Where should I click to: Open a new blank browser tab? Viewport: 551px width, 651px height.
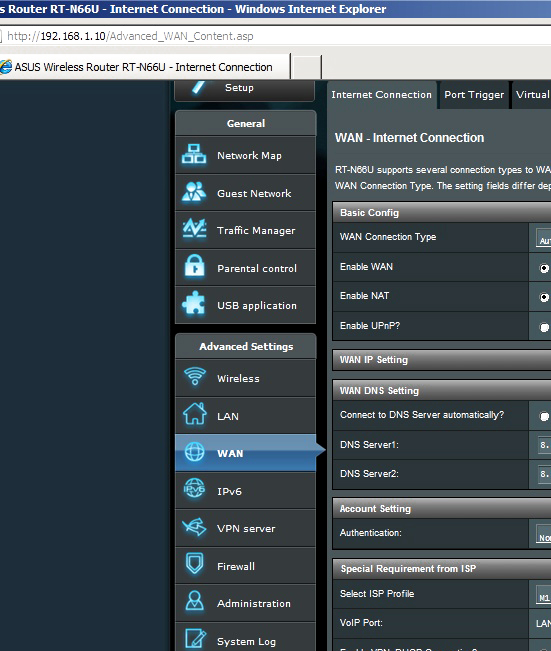[306, 66]
